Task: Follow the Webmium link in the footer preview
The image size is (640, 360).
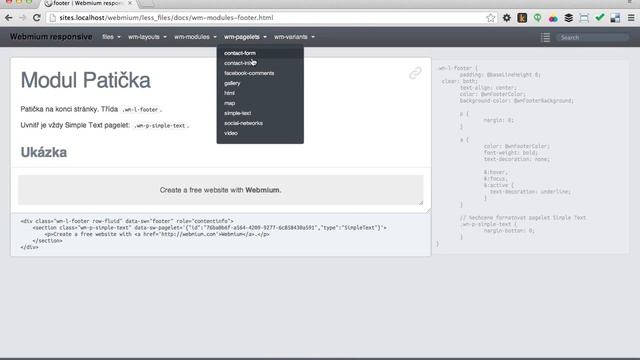Action: point(262,190)
